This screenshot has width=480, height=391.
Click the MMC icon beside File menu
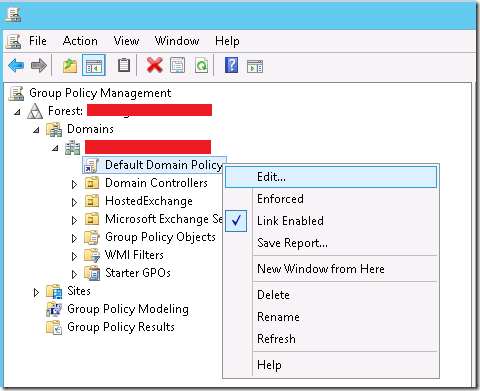click(13, 41)
